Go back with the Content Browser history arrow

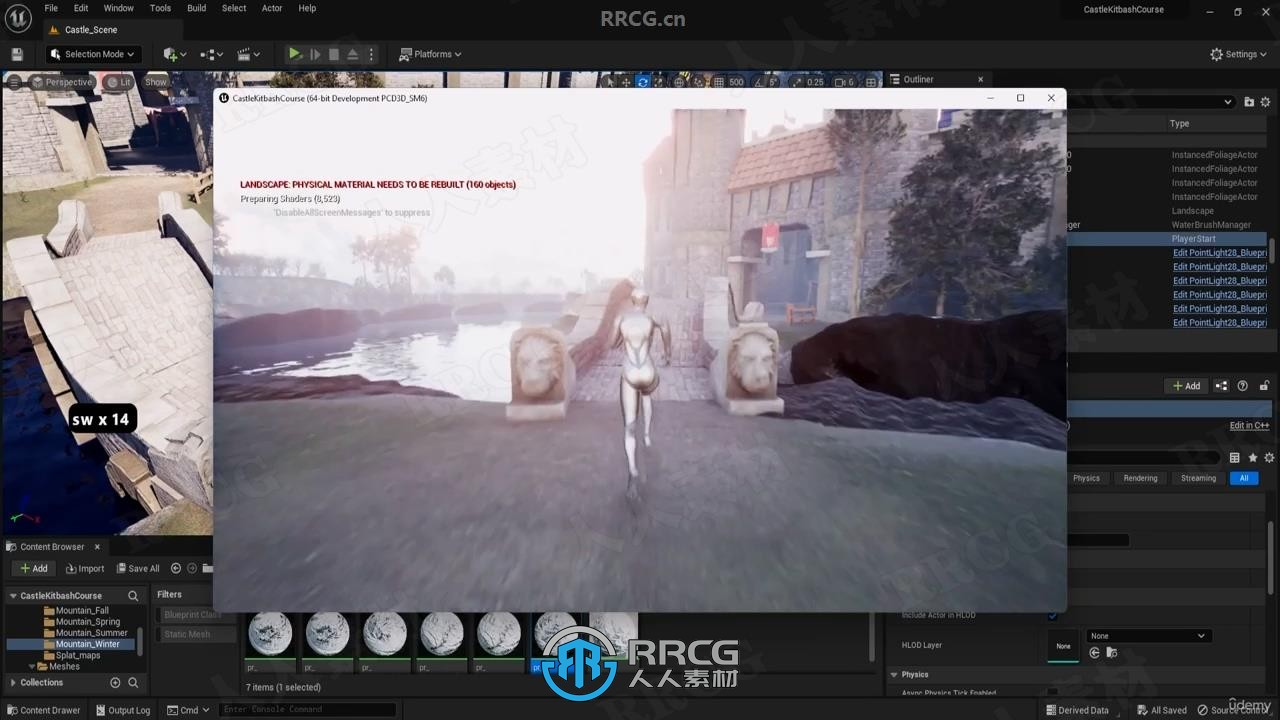(x=176, y=568)
